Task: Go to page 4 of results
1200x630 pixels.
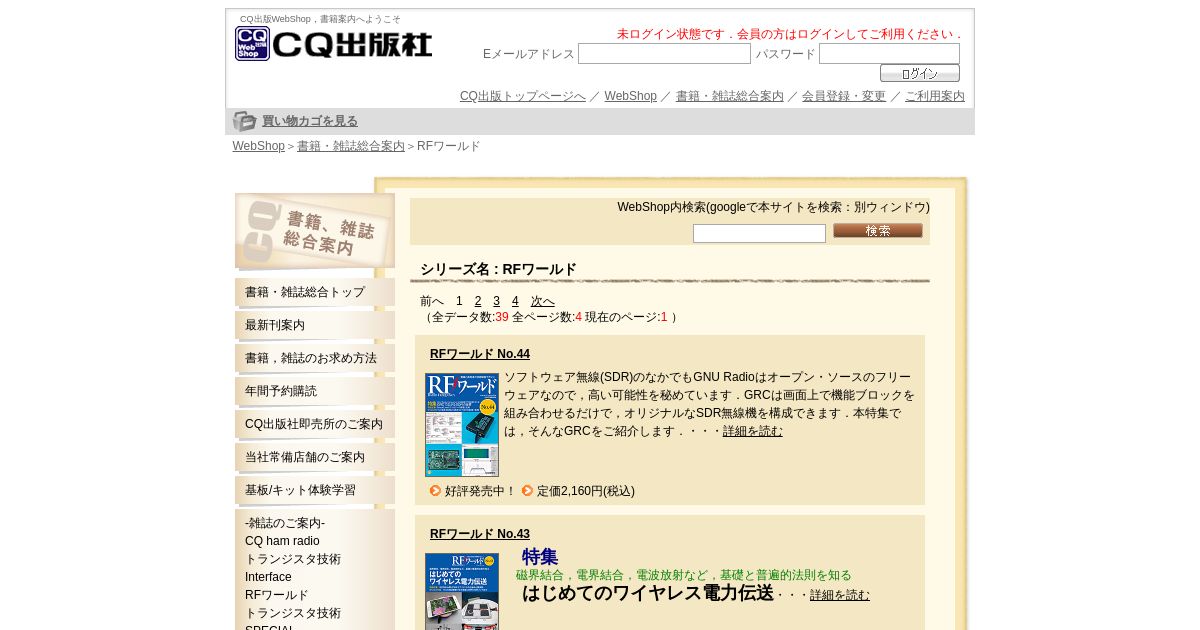Action: pyautogui.click(x=515, y=301)
